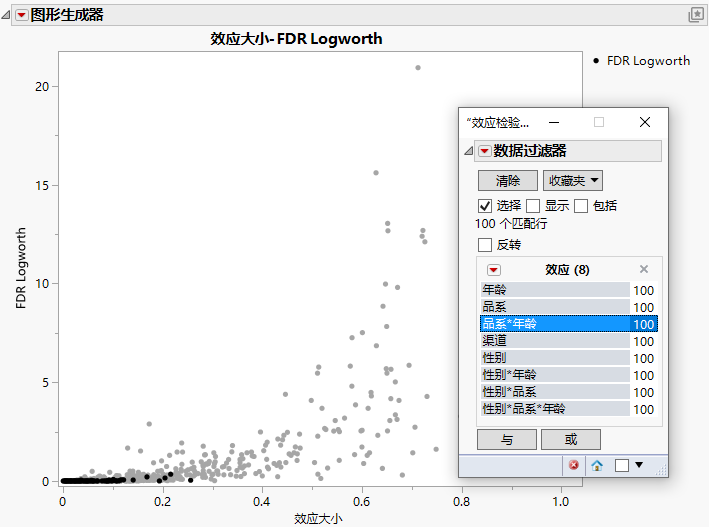The image size is (709, 527).
Task: Select 渠道 in the 效应 filter list
Action: pos(568,341)
